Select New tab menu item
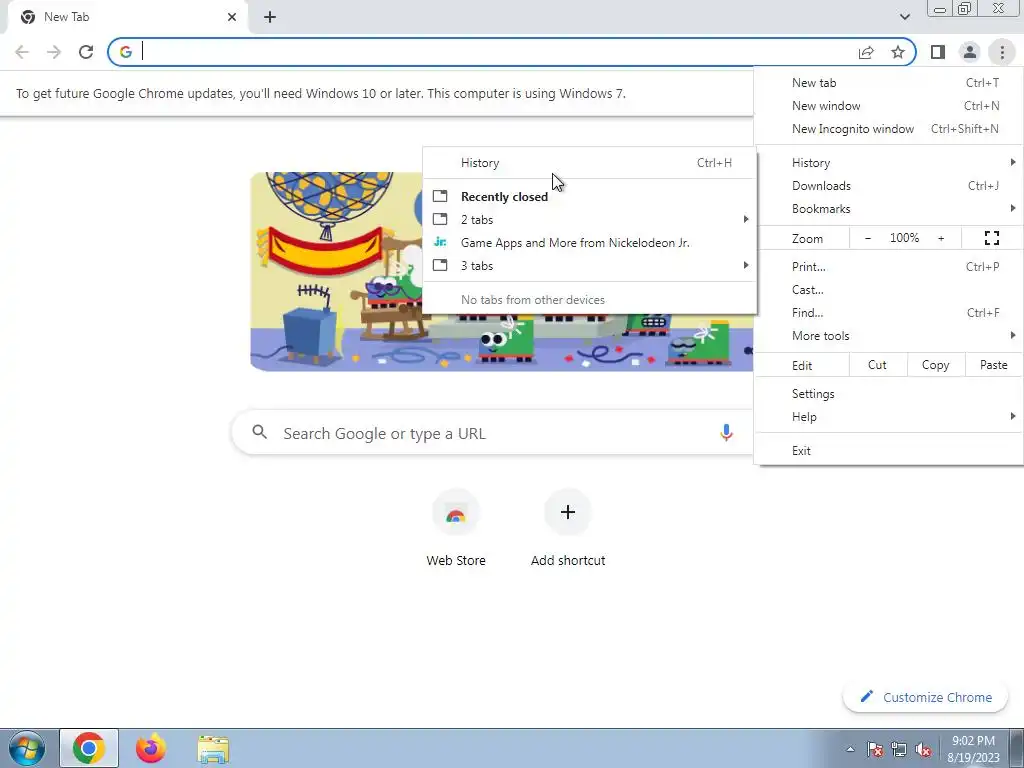Screen dimensions: 1024x768 pos(888,83)
